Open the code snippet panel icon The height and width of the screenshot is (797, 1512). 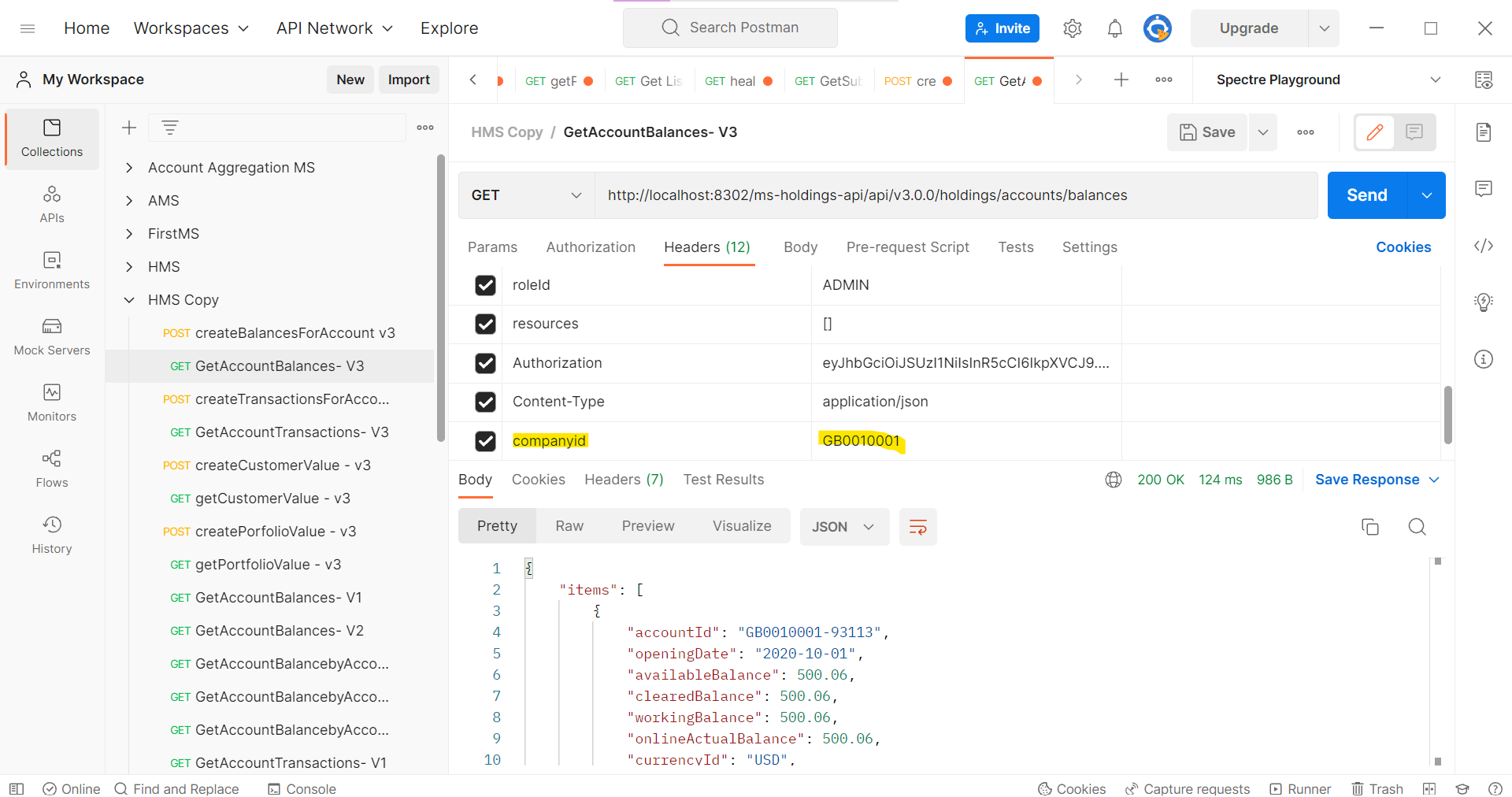(1484, 246)
